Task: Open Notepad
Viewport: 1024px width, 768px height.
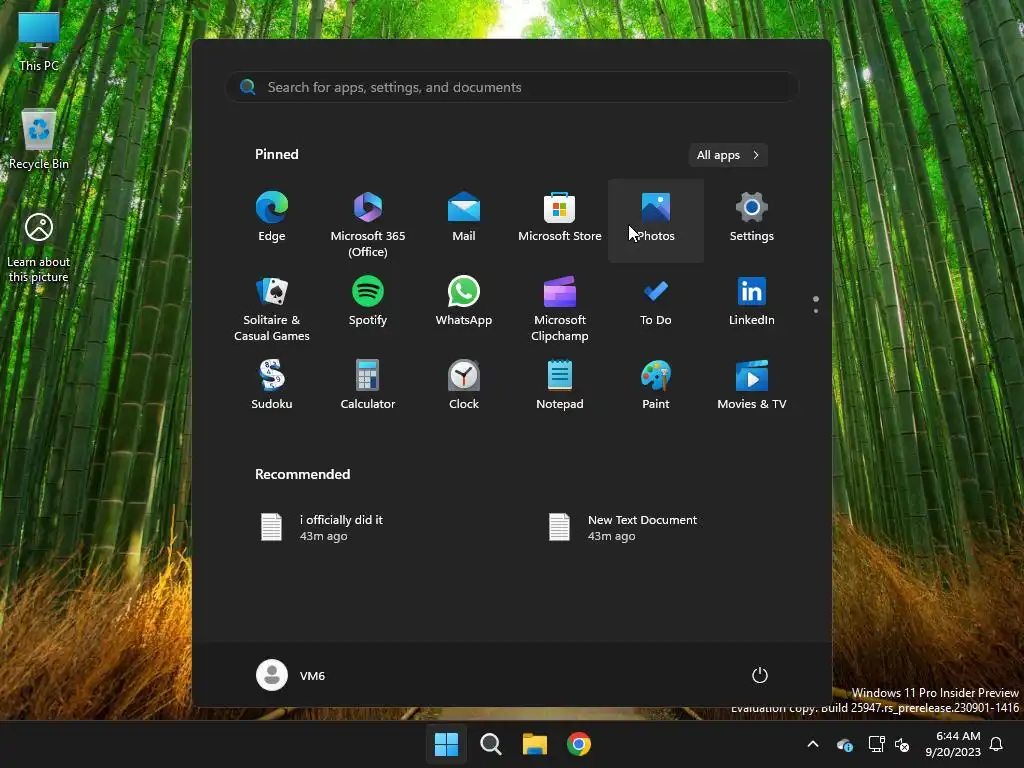Action: 560,387
